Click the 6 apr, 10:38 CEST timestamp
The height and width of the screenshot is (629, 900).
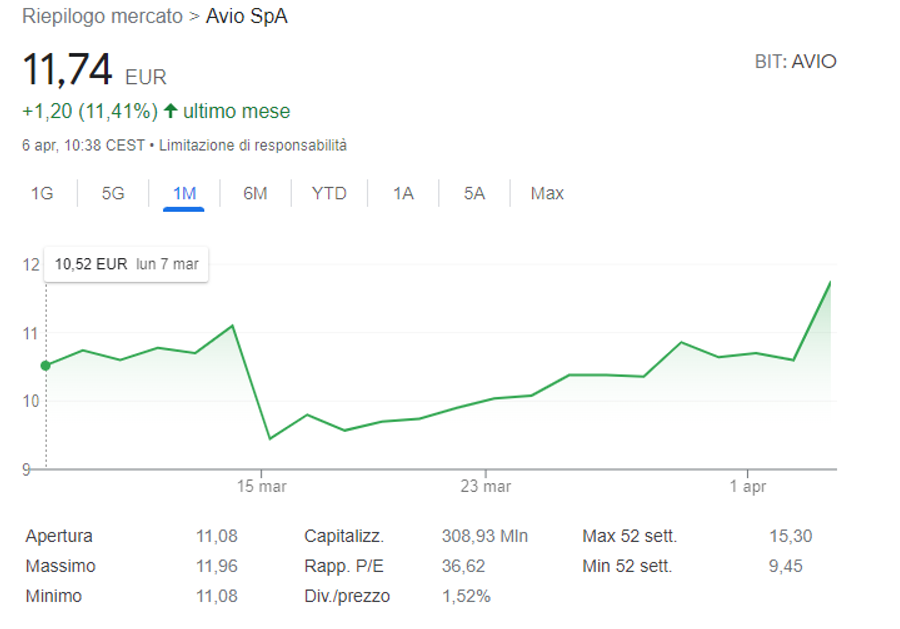(x=83, y=145)
